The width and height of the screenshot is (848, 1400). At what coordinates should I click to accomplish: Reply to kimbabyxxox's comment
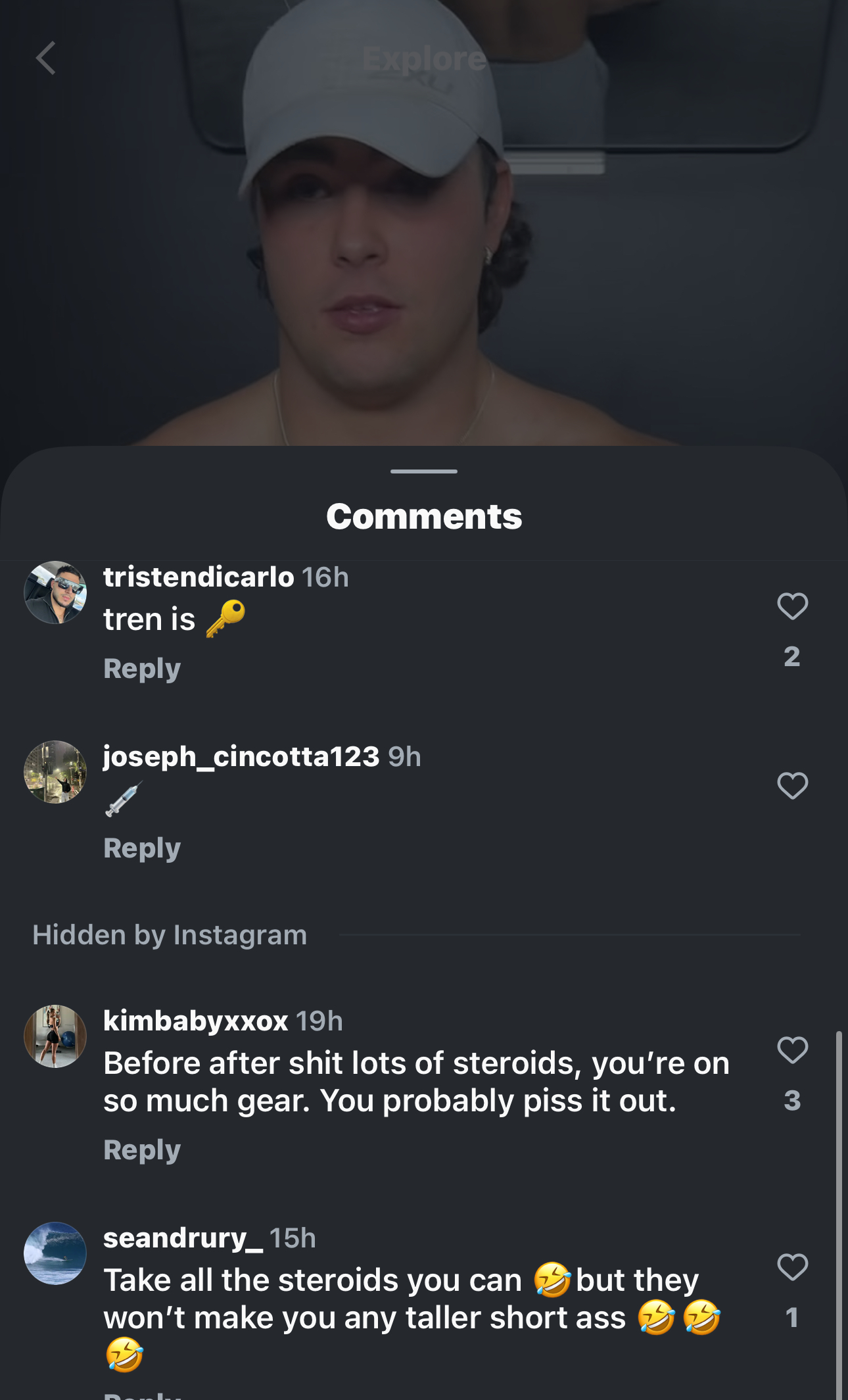142,1150
